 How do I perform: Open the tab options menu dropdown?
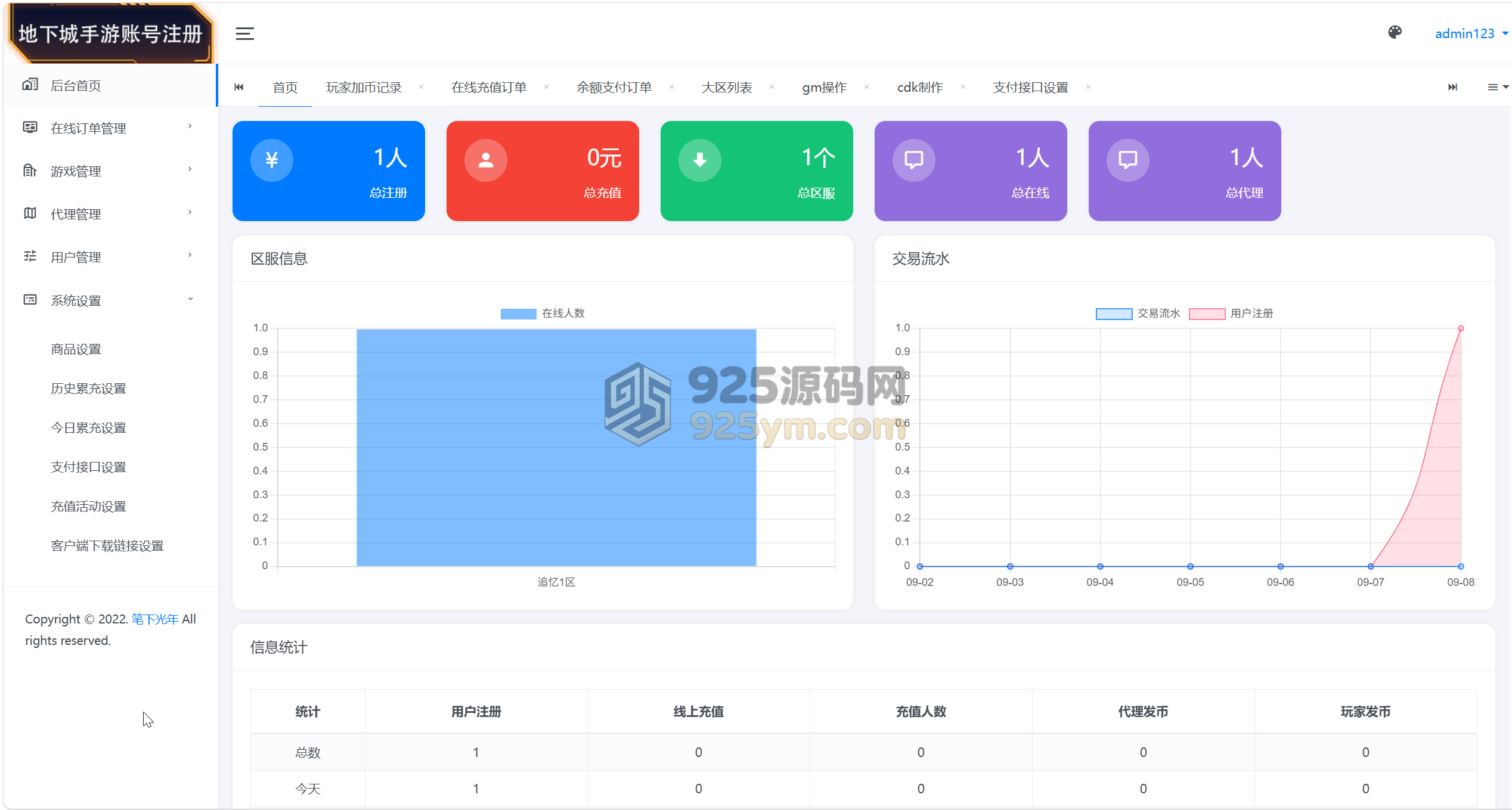(1498, 88)
